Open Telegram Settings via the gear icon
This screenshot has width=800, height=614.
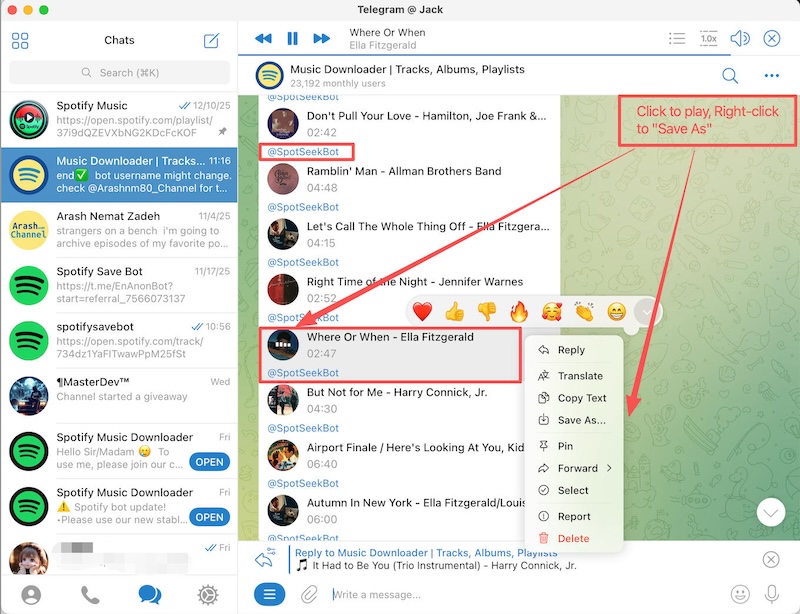207,593
